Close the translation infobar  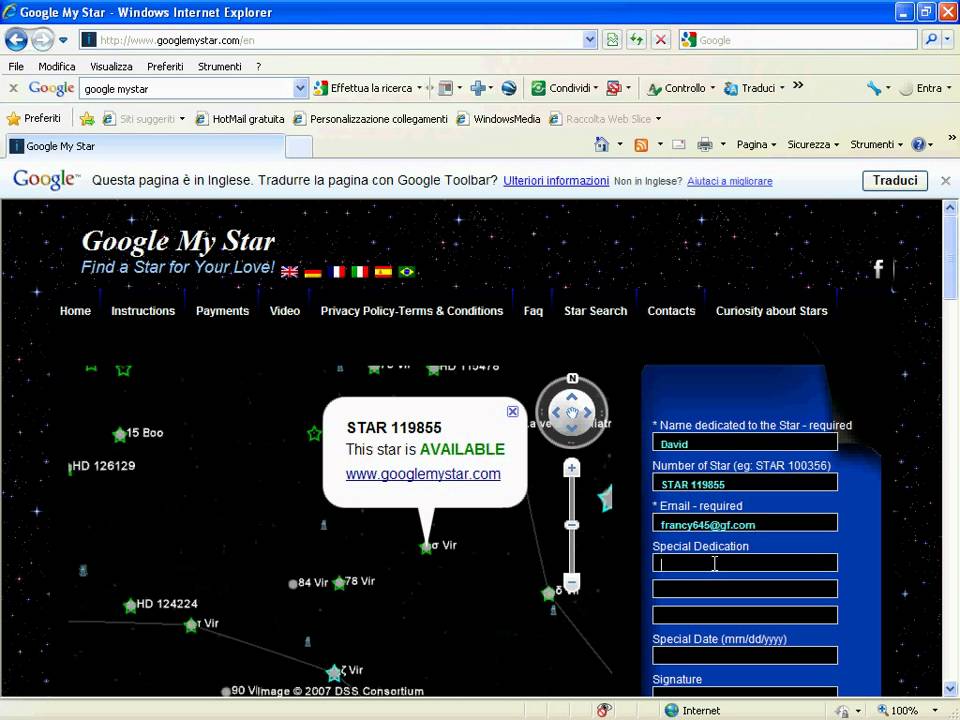(x=946, y=181)
